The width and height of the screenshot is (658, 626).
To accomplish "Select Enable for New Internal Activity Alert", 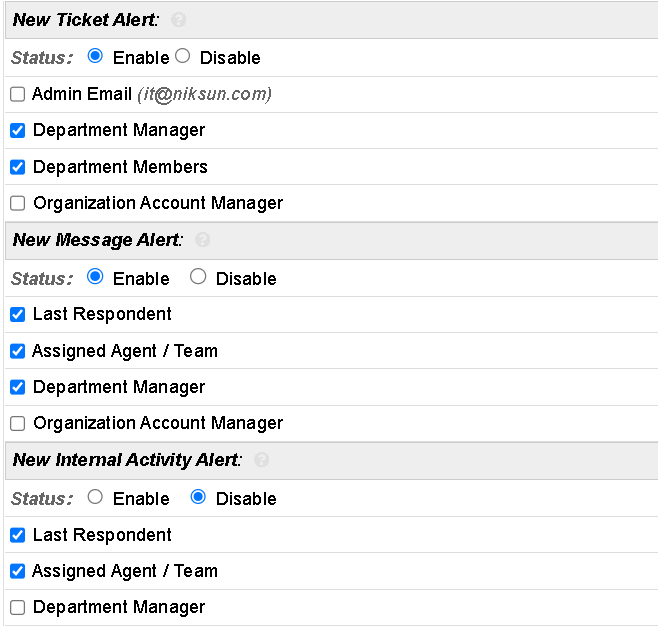I will [x=96, y=497].
